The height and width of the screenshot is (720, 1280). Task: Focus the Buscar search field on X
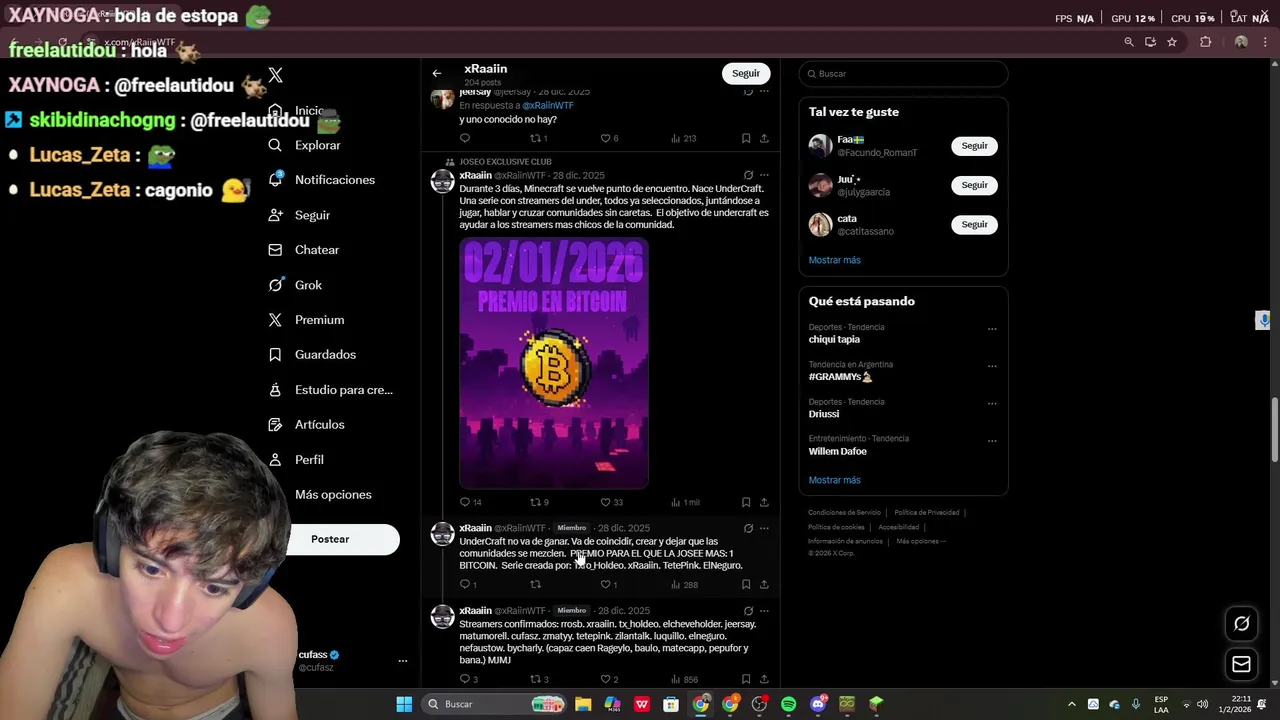pos(904,74)
